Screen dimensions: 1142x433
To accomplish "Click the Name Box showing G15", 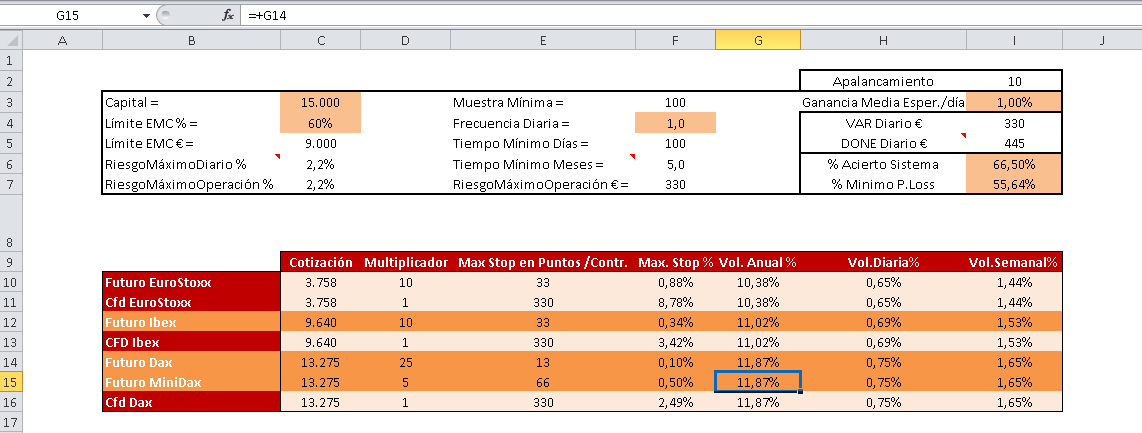I will (x=68, y=16).
